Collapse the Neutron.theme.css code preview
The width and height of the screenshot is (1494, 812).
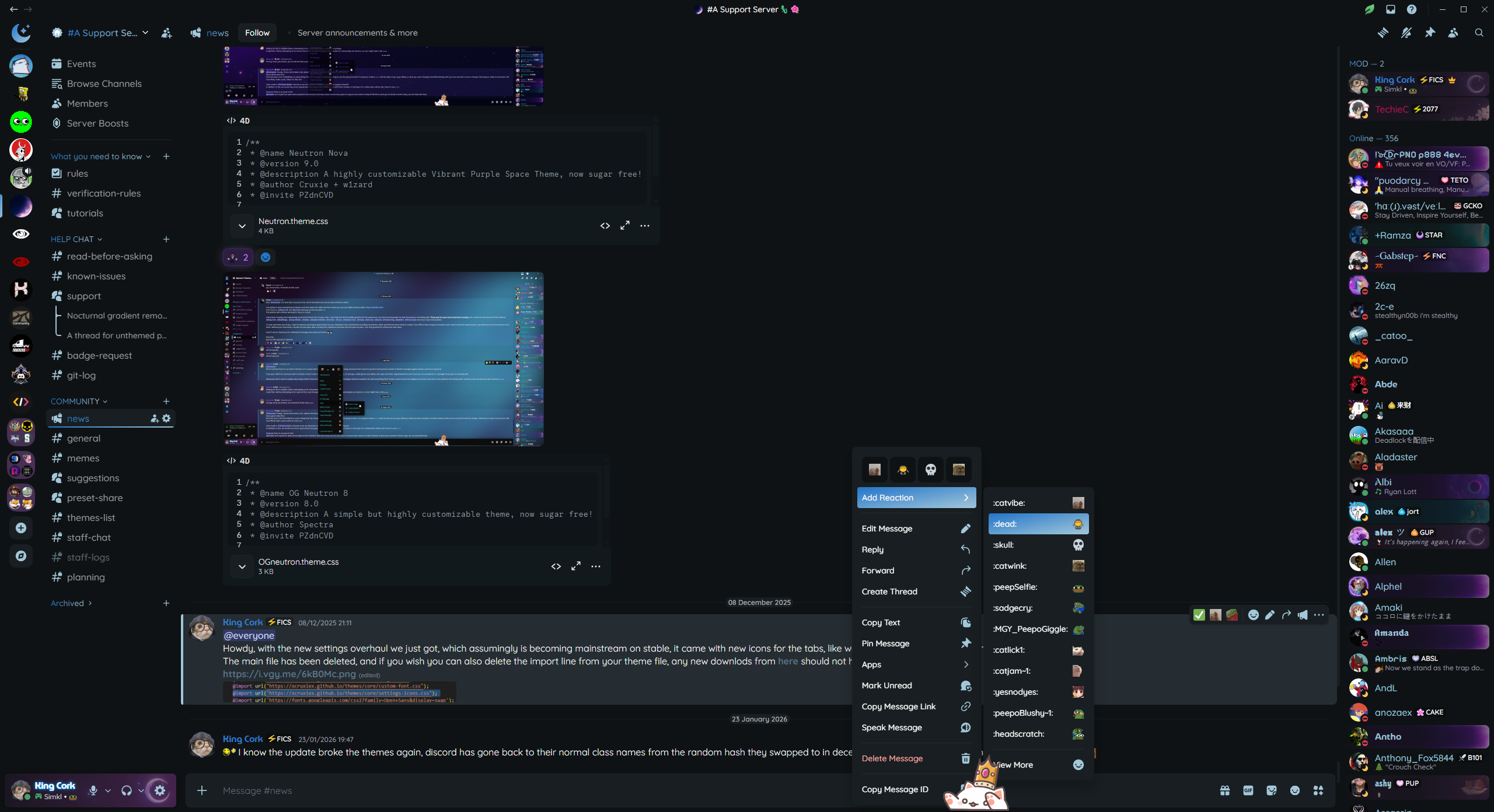pyautogui.click(x=242, y=226)
